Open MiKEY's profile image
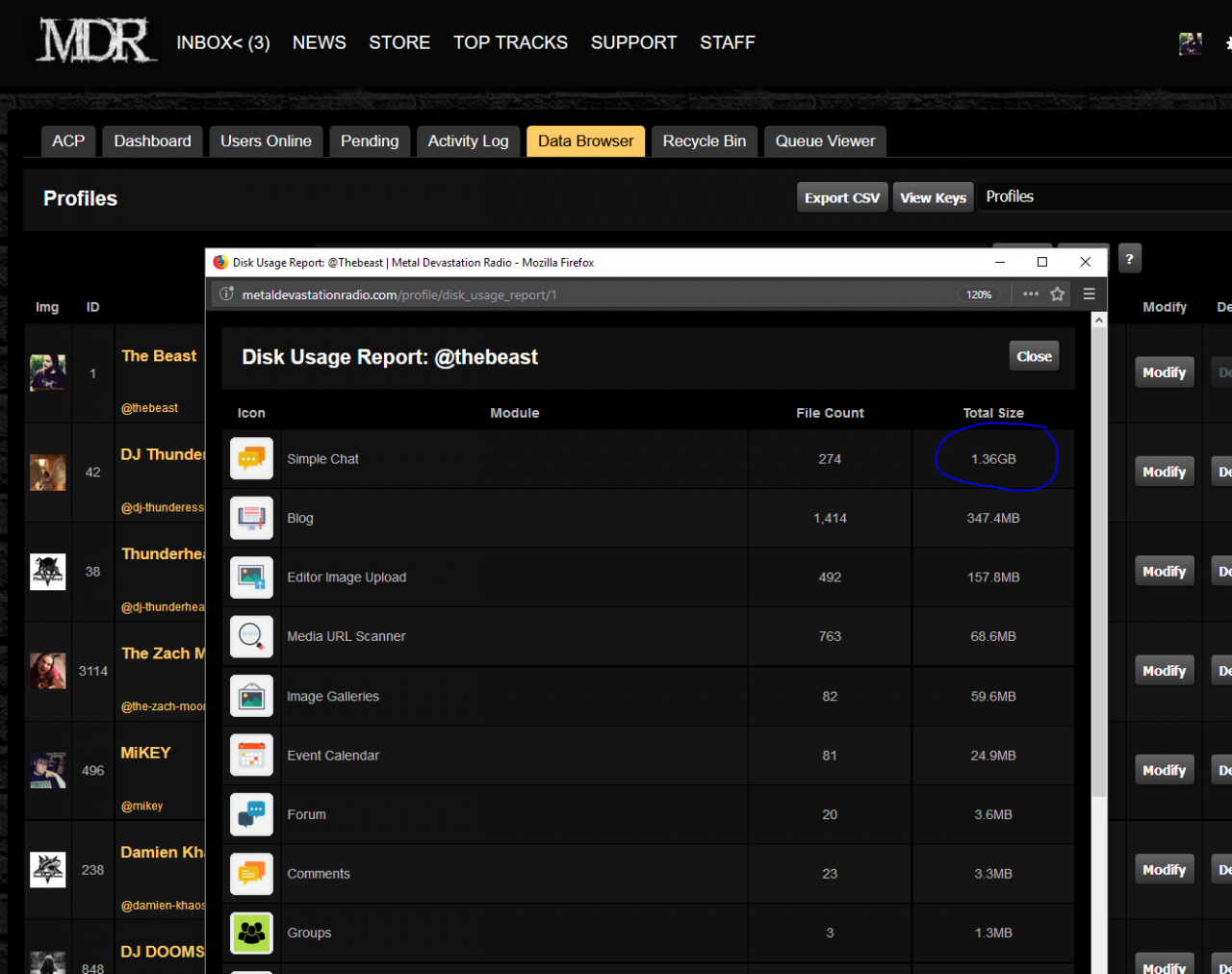Image resolution: width=1232 pixels, height=974 pixels. [48, 771]
